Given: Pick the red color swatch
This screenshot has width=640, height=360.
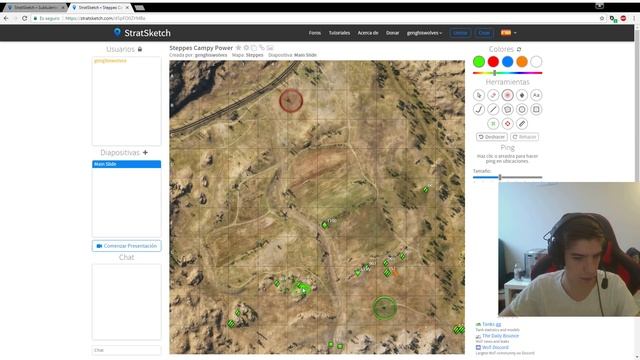Looking at the screenshot, I should point(493,62).
